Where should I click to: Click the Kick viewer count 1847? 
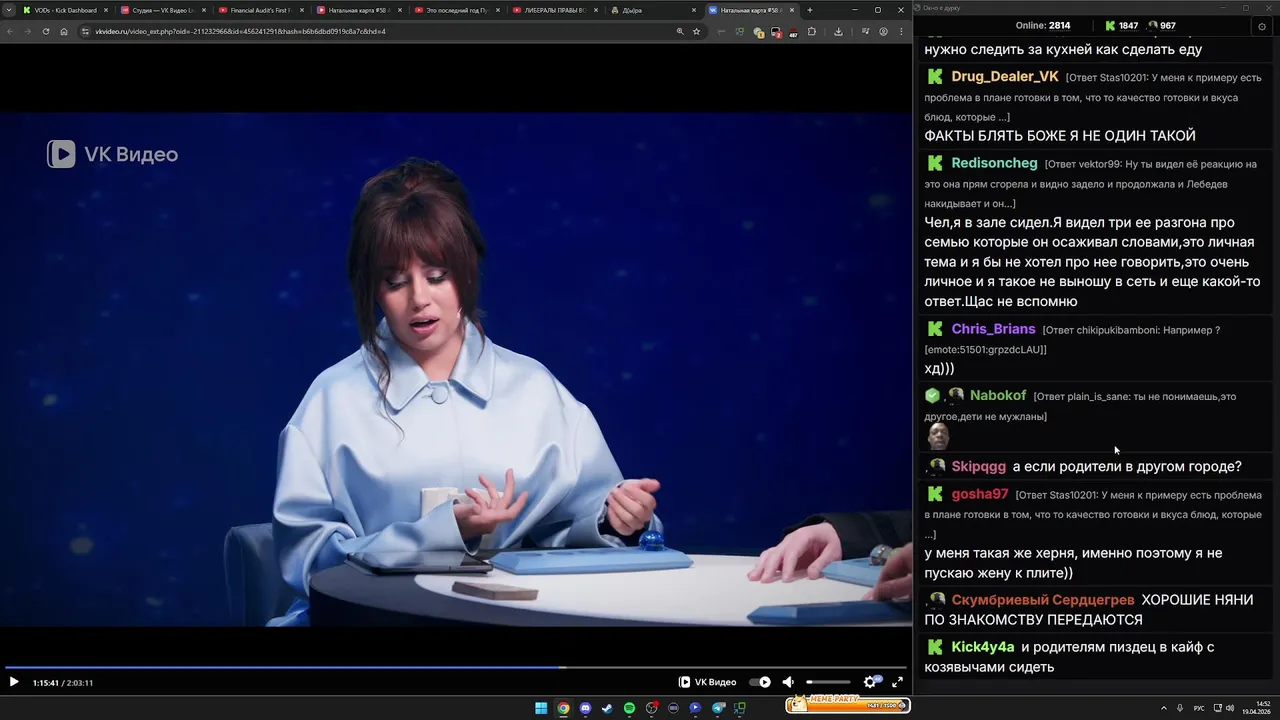tap(1121, 26)
